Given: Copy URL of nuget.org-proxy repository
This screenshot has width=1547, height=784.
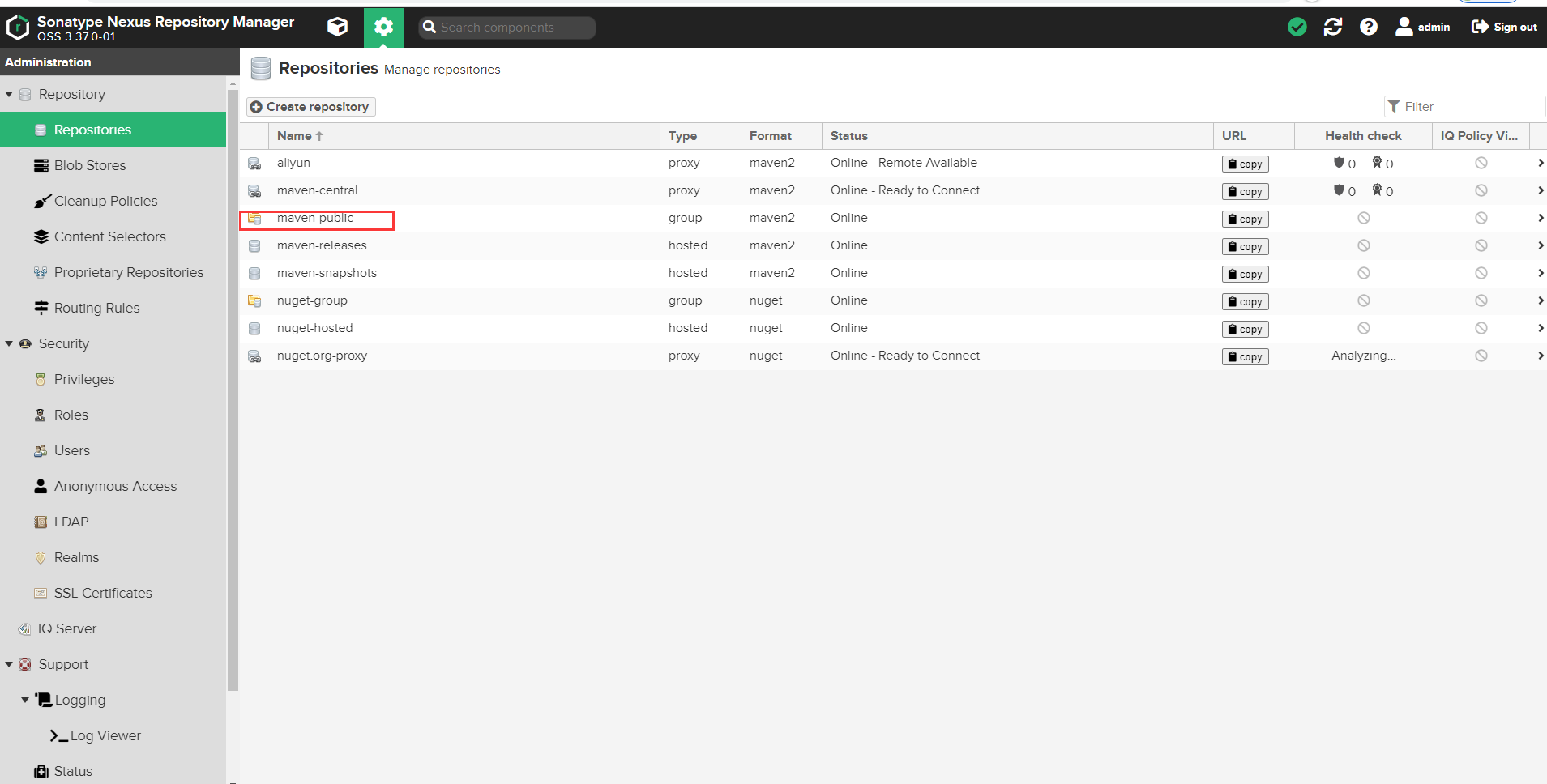Looking at the screenshot, I should point(1245,356).
